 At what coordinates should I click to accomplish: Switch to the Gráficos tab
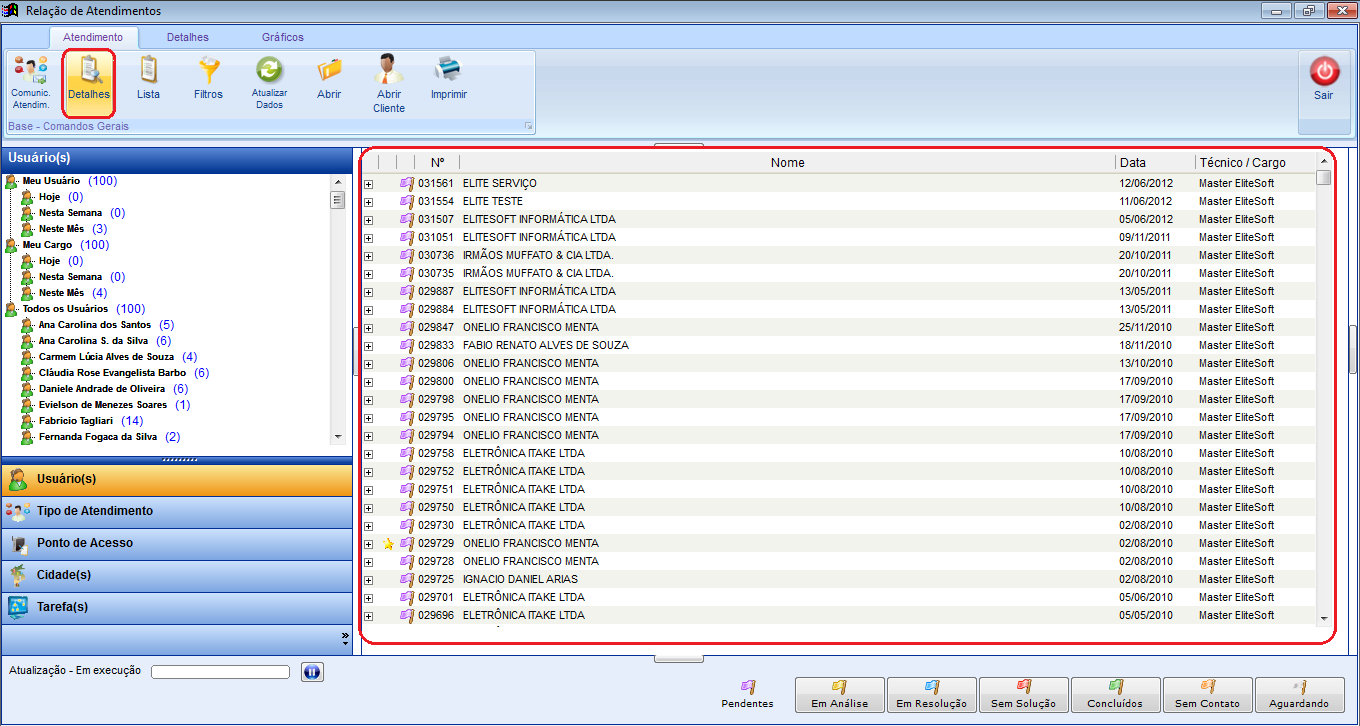(x=283, y=37)
